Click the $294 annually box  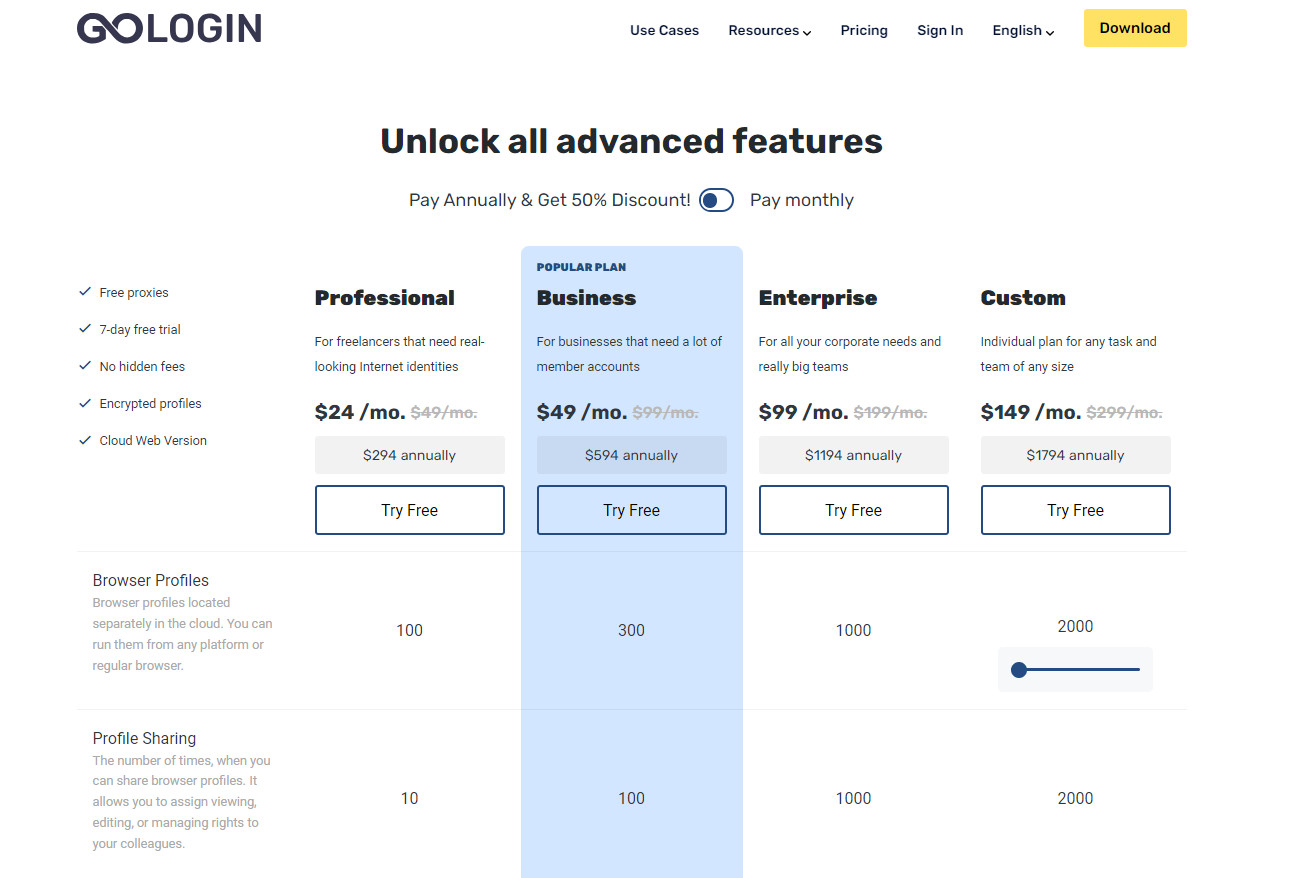(410, 455)
